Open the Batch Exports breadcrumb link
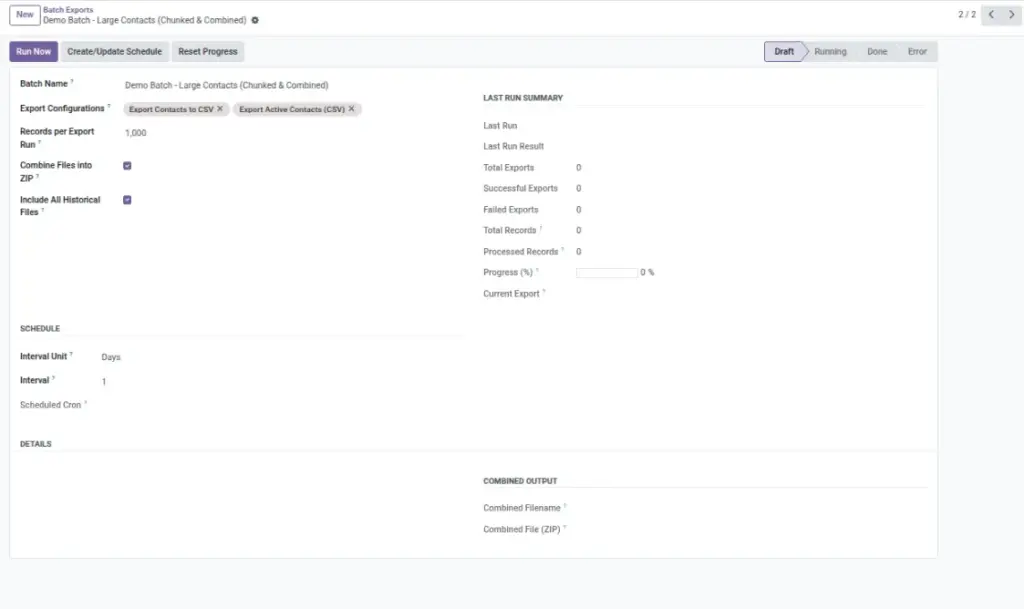 (x=68, y=10)
